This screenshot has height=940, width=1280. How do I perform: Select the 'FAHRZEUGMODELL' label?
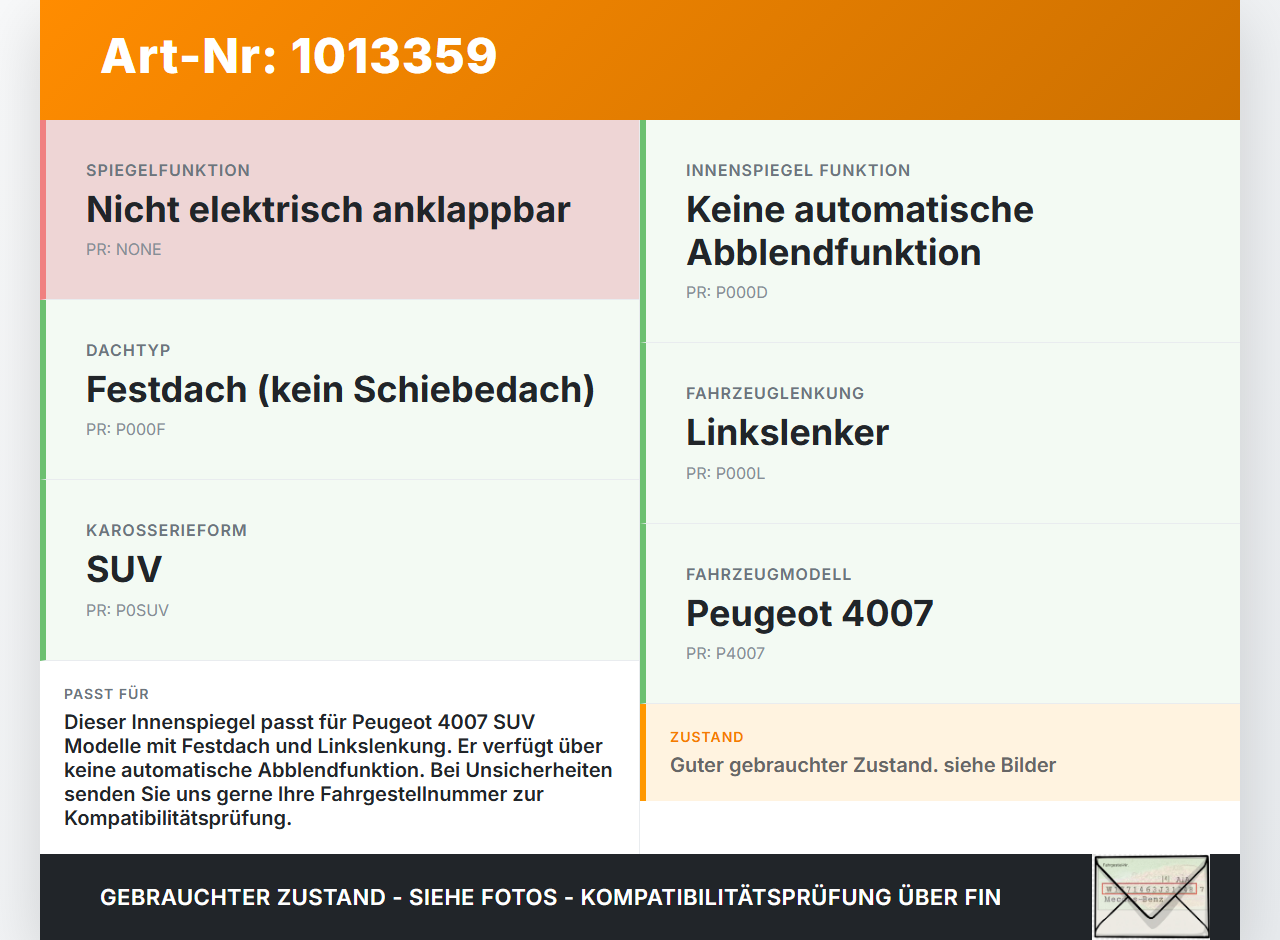769,575
